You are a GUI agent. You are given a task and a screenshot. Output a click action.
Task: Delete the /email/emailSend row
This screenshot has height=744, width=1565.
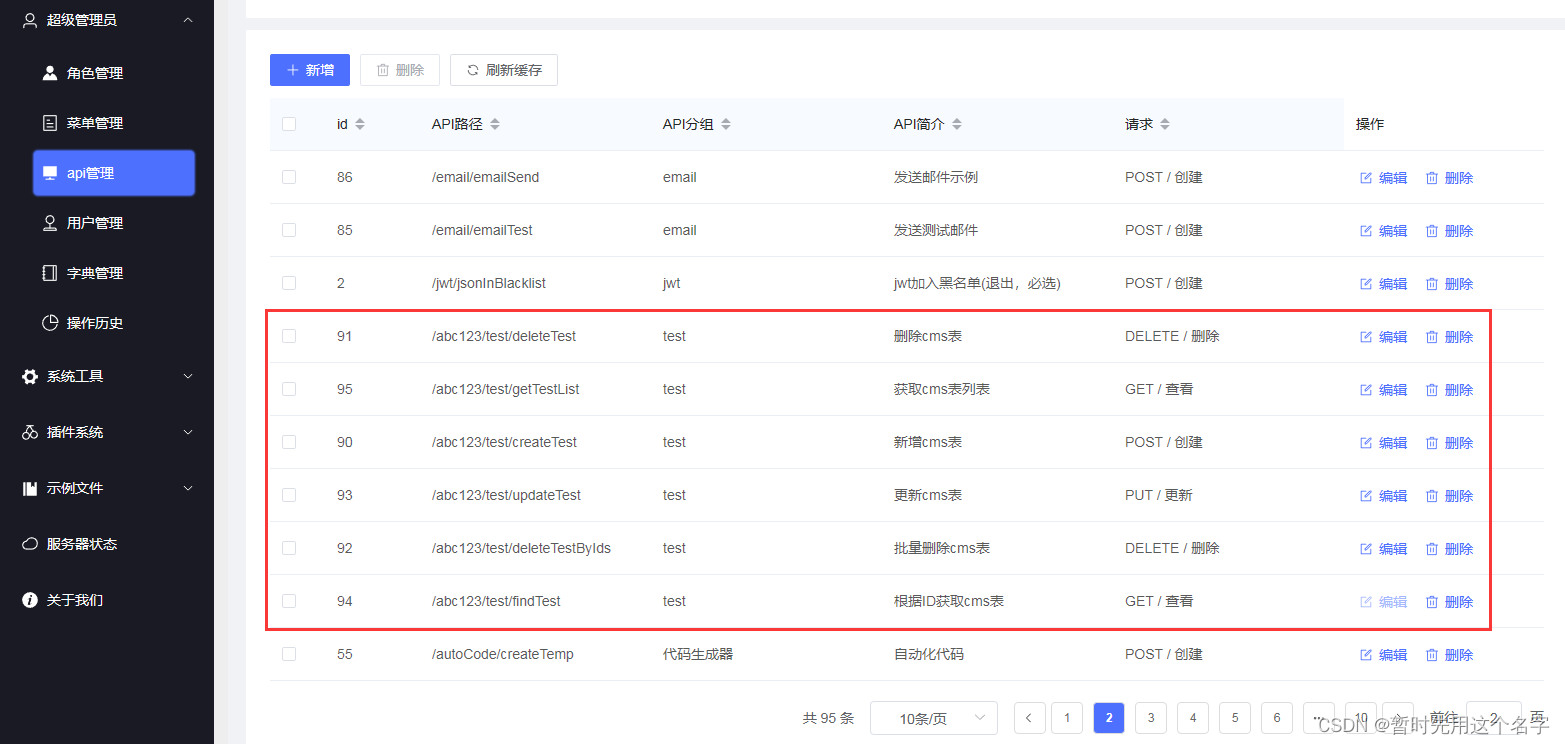(x=1449, y=178)
